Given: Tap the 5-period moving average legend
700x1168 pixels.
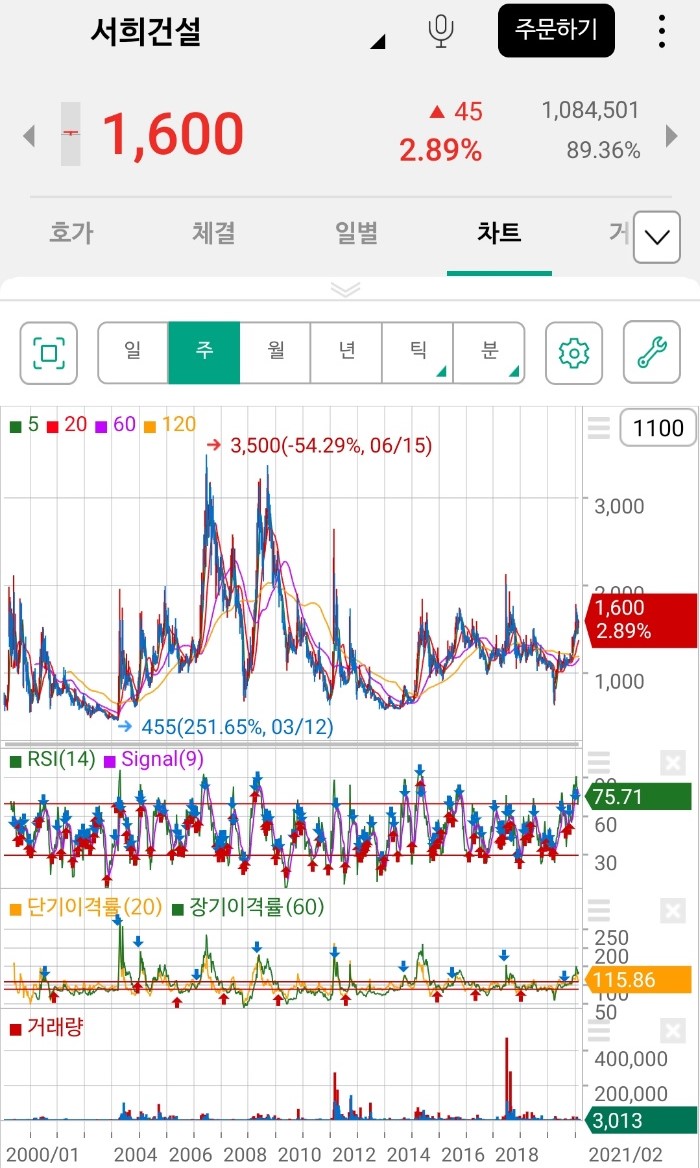Looking at the screenshot, I should pyautogui.click(x=25, y=425).
